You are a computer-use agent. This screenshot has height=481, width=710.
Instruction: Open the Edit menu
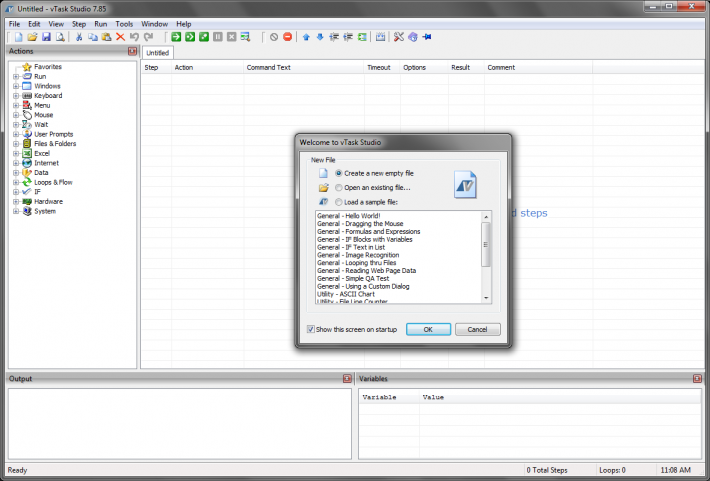(x=34, y=24)
